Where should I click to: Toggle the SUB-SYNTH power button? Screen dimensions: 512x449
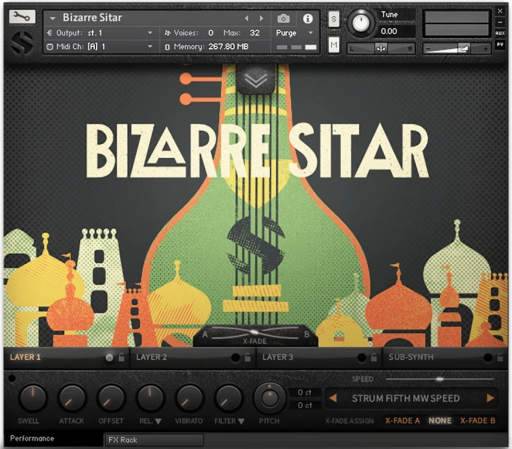(x=488, y=357)
